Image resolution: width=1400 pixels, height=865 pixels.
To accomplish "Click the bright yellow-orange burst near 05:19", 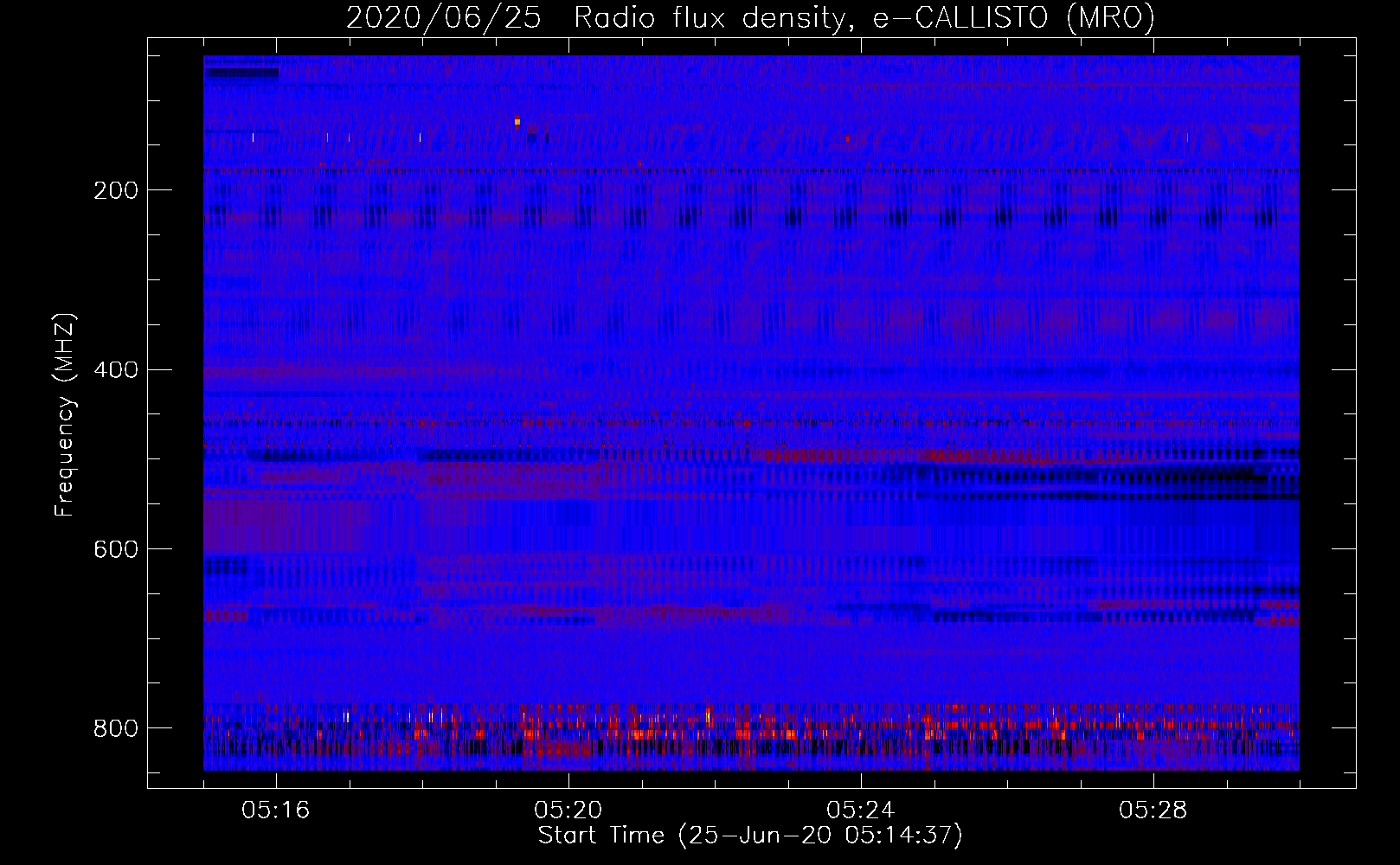I will coord(517,122).
